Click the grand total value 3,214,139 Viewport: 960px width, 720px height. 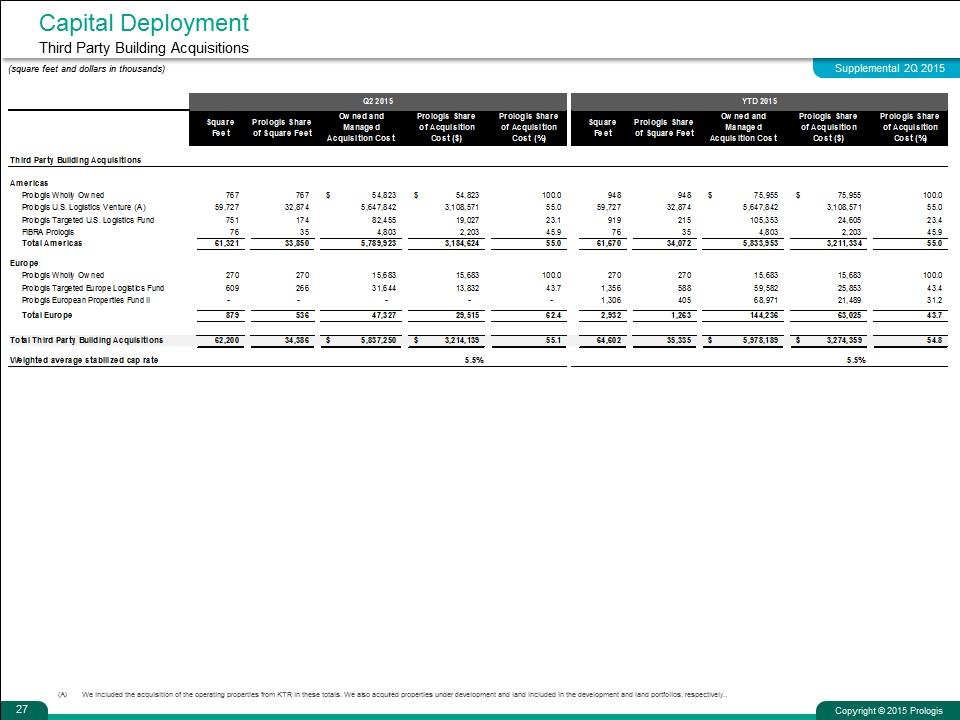(x=462, y=340)
